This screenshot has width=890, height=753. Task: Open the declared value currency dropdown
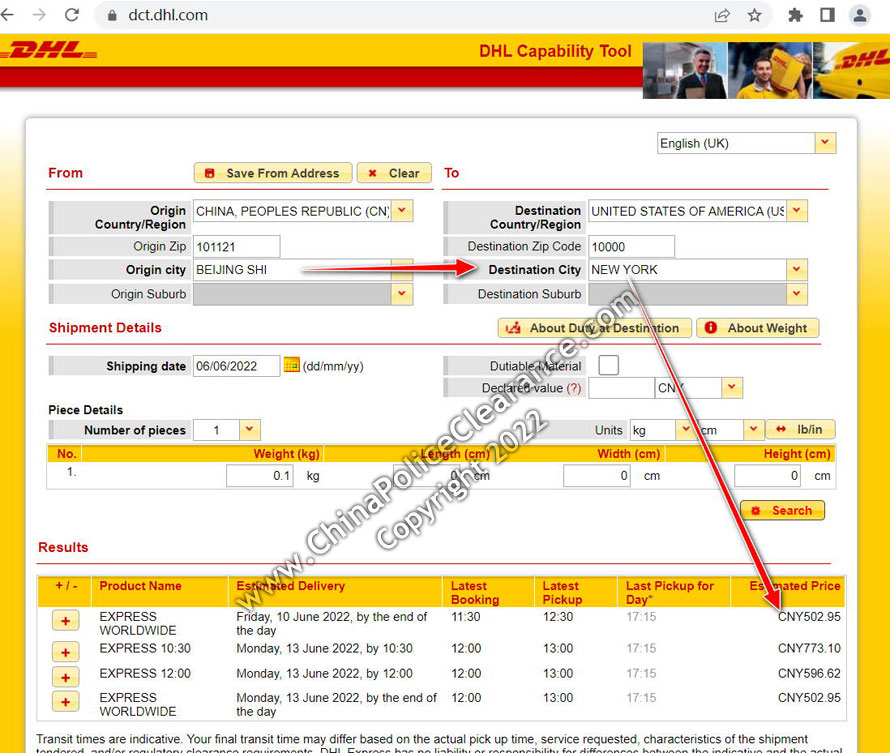(732, 388)
